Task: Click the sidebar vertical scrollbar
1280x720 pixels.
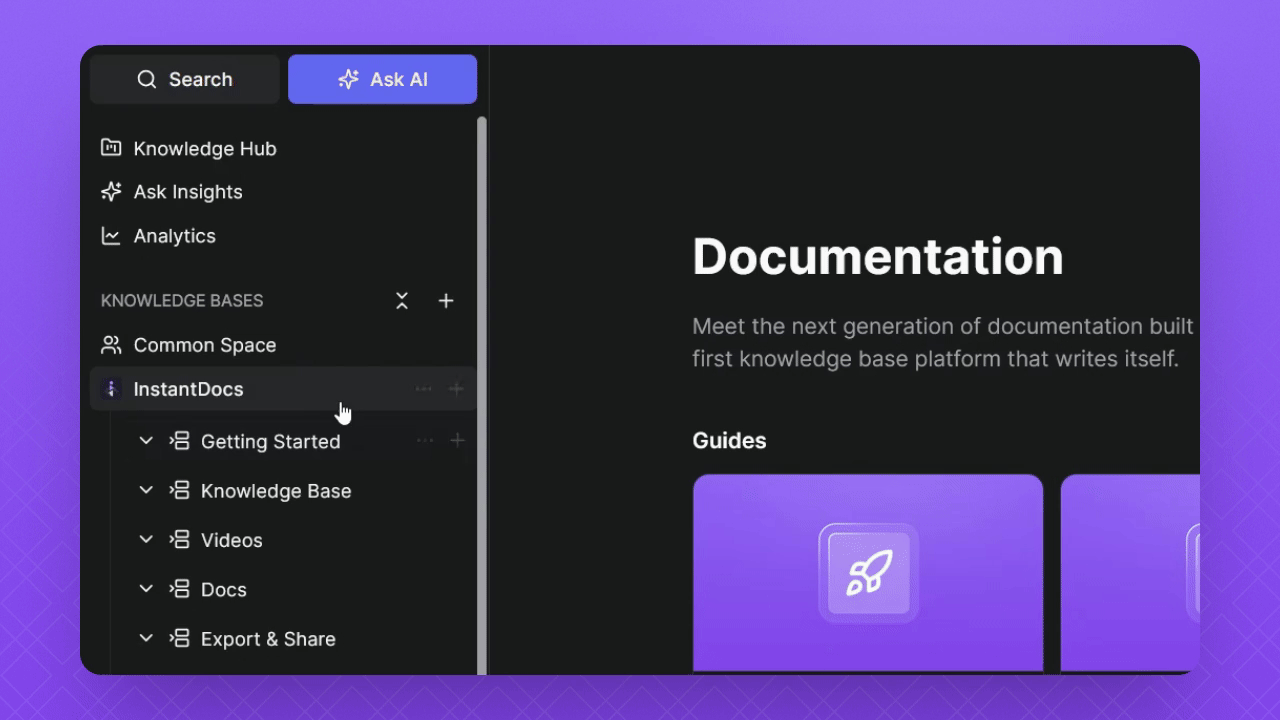Action: (482, 395)
